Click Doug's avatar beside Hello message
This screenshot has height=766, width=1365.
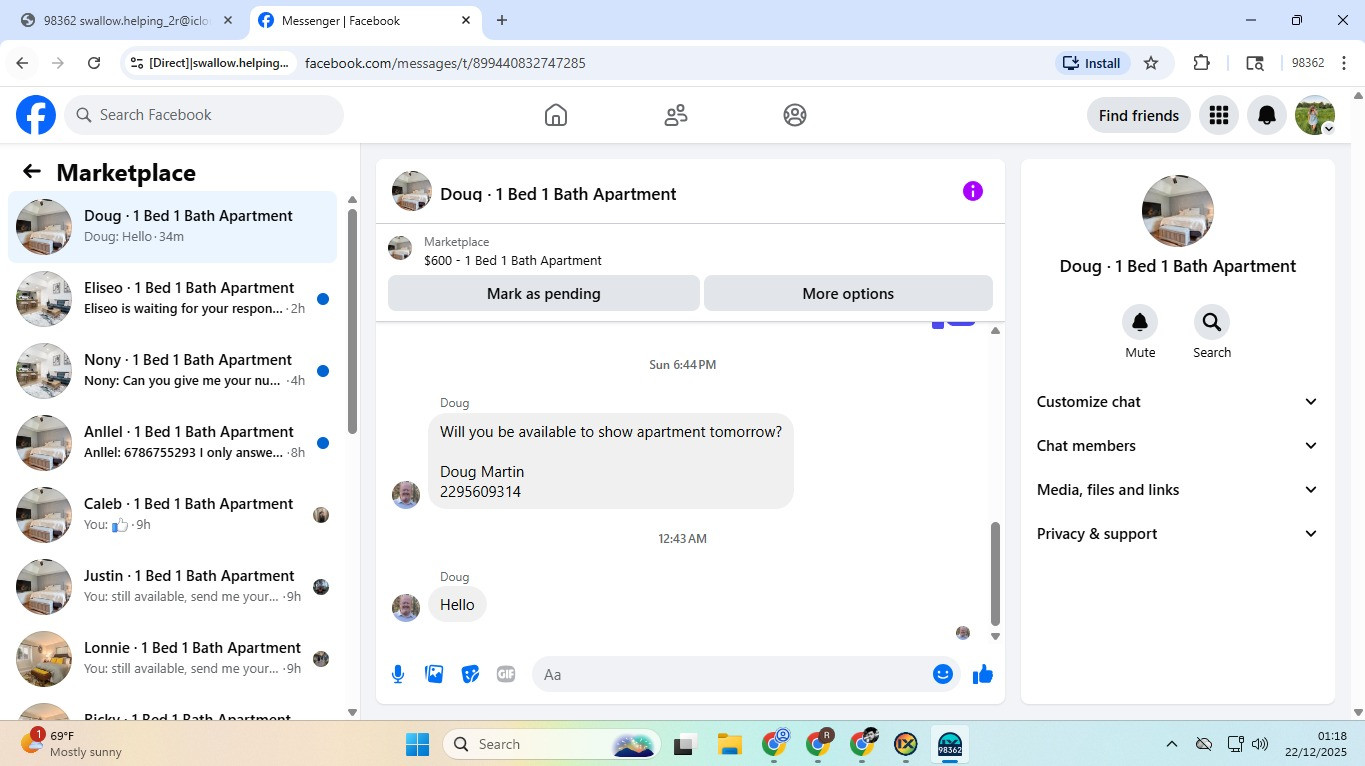(x=406, y=608)
